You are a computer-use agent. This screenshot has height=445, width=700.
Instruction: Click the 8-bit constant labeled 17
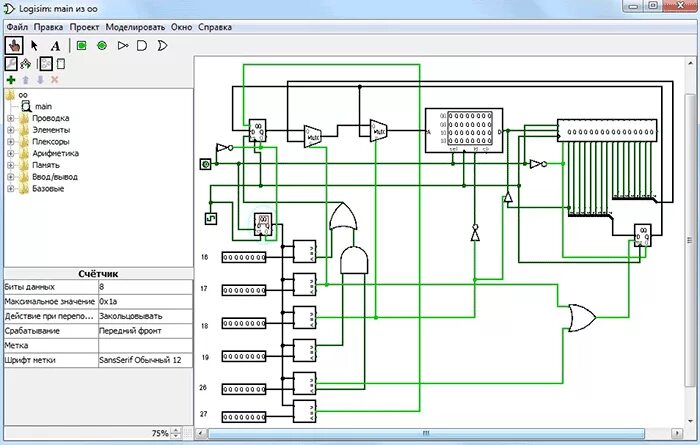click(x=244, y=291)
